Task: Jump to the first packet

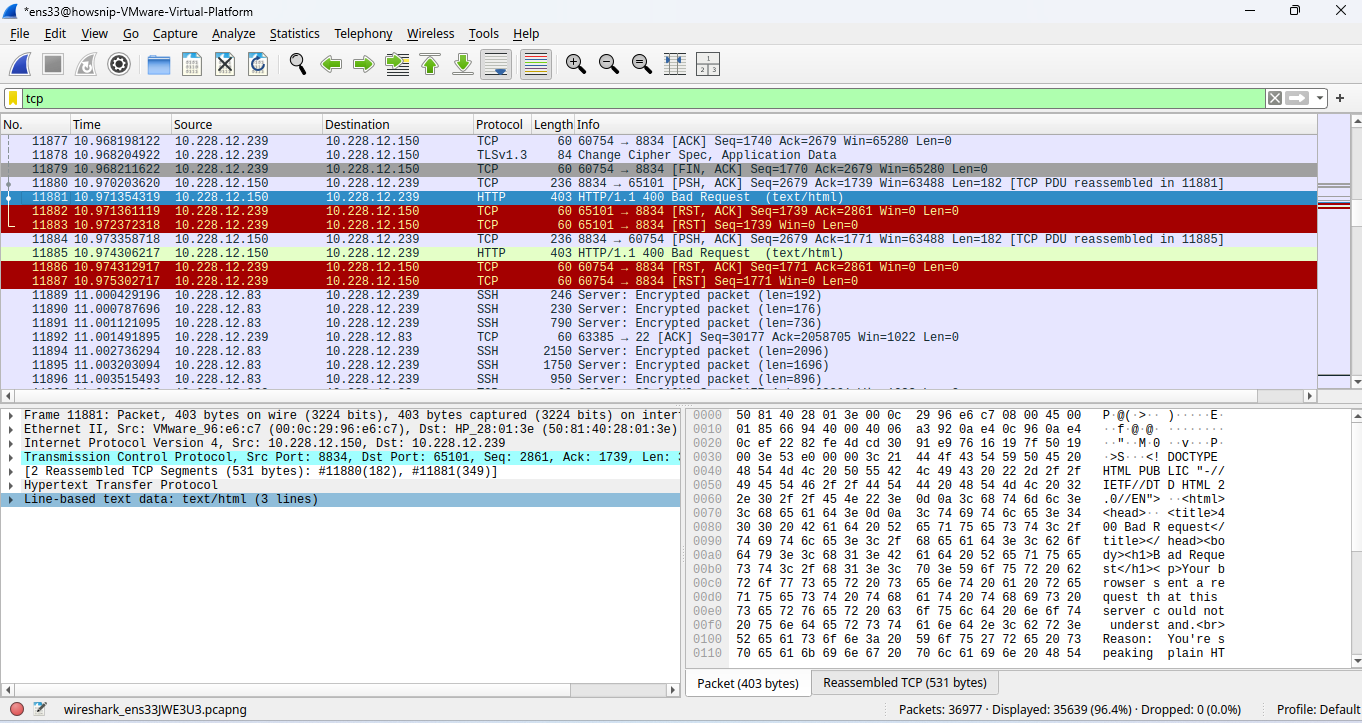Action: 430,65
